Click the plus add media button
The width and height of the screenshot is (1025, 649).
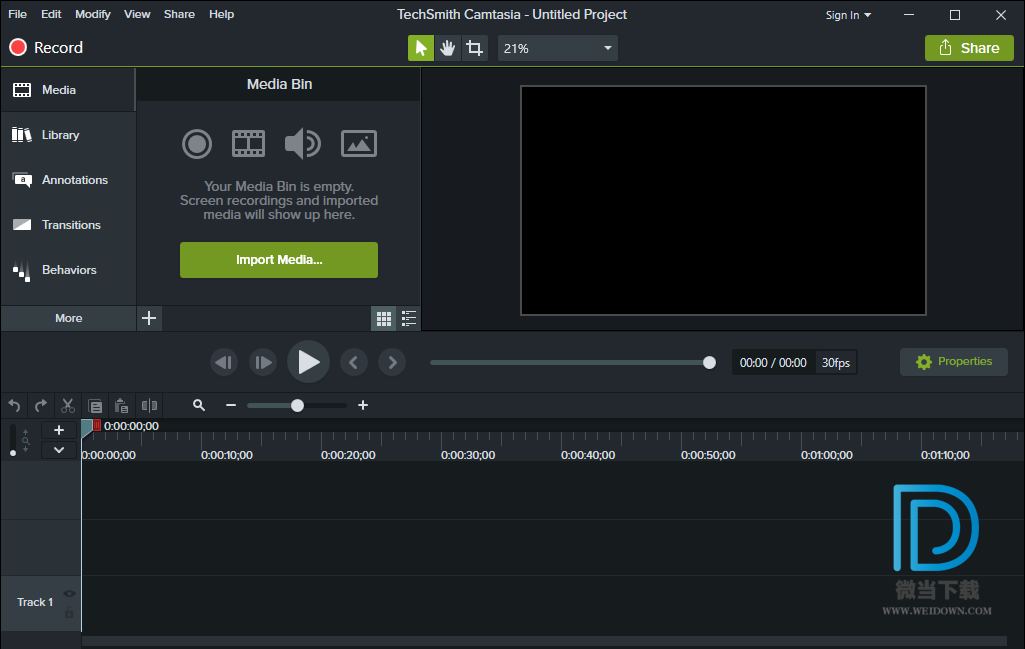(149, 318)
